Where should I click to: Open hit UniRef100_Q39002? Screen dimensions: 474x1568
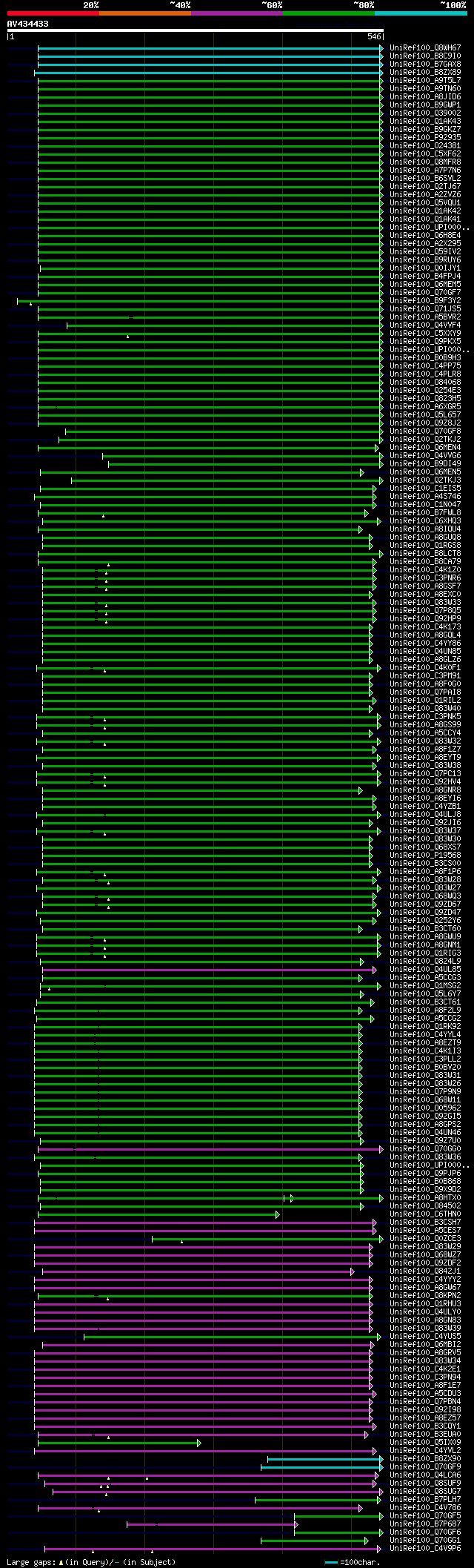coord(425,113)
